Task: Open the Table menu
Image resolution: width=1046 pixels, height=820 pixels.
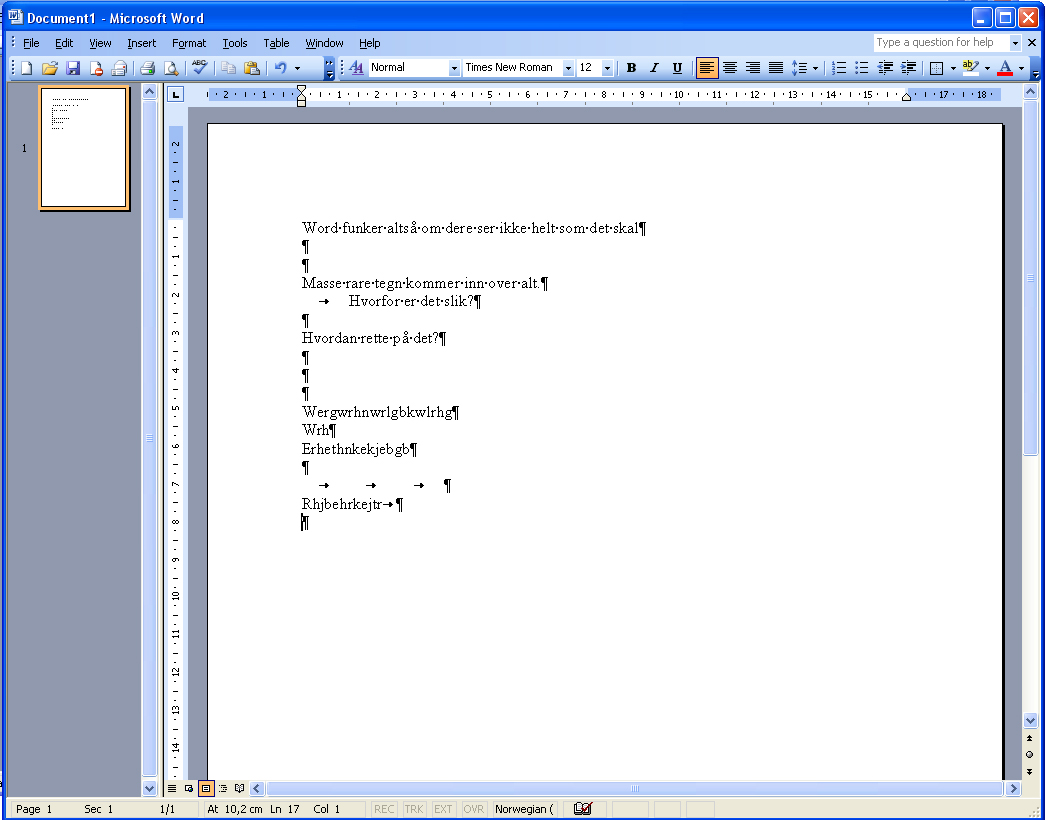Action: [276, 43]
